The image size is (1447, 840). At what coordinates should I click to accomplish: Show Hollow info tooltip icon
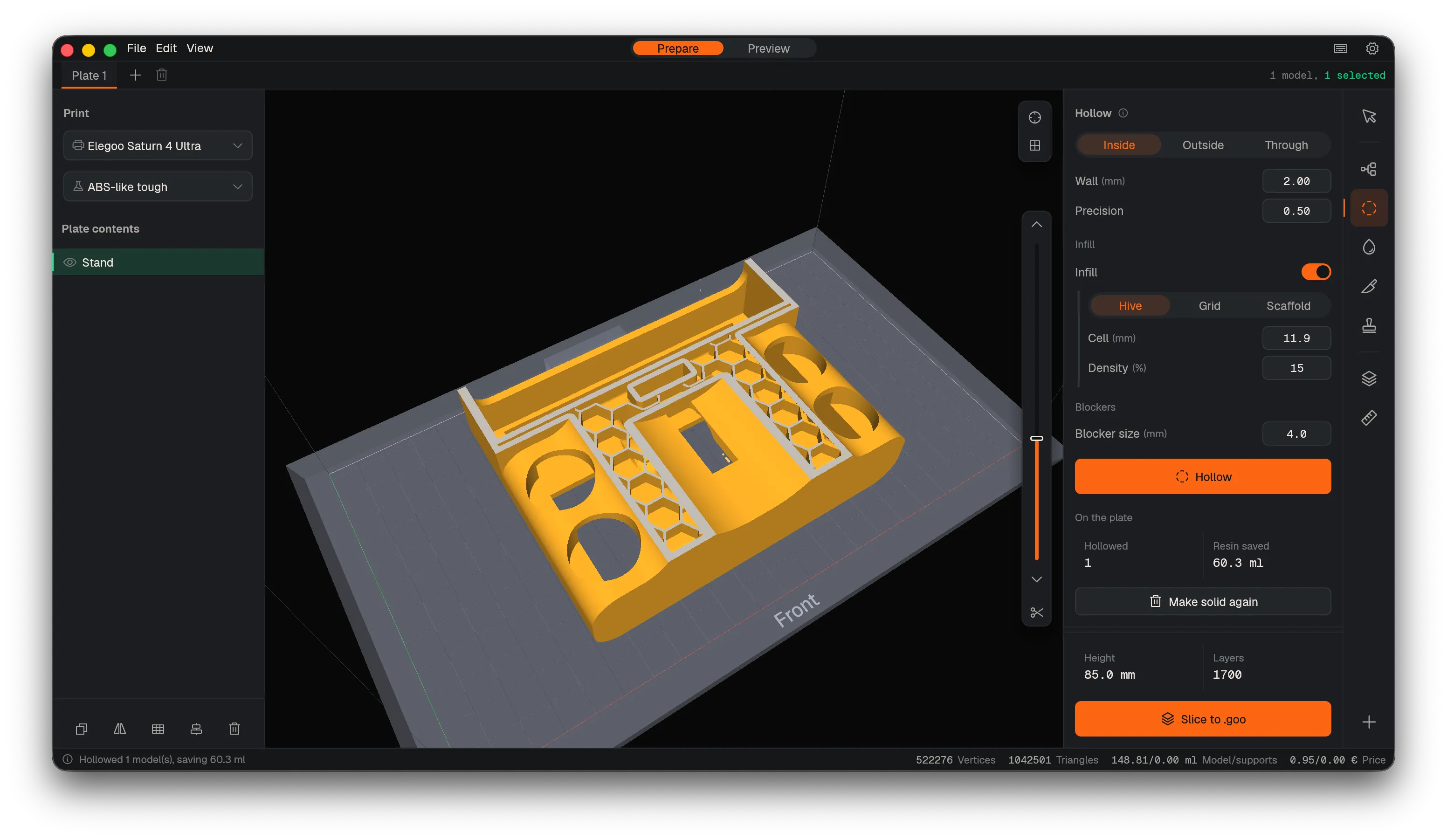pyautogui.click(x=1123, y=113)
